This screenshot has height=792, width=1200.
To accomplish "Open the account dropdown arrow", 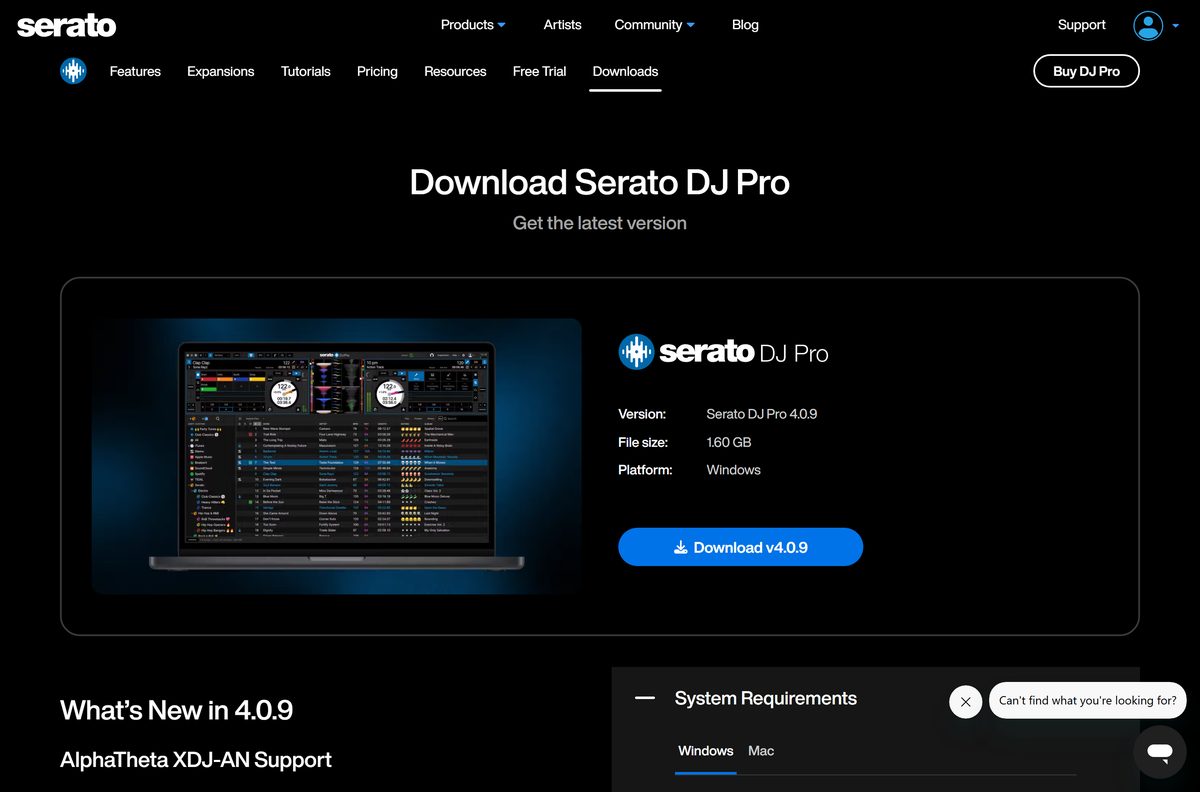I will pos(1175,26).
